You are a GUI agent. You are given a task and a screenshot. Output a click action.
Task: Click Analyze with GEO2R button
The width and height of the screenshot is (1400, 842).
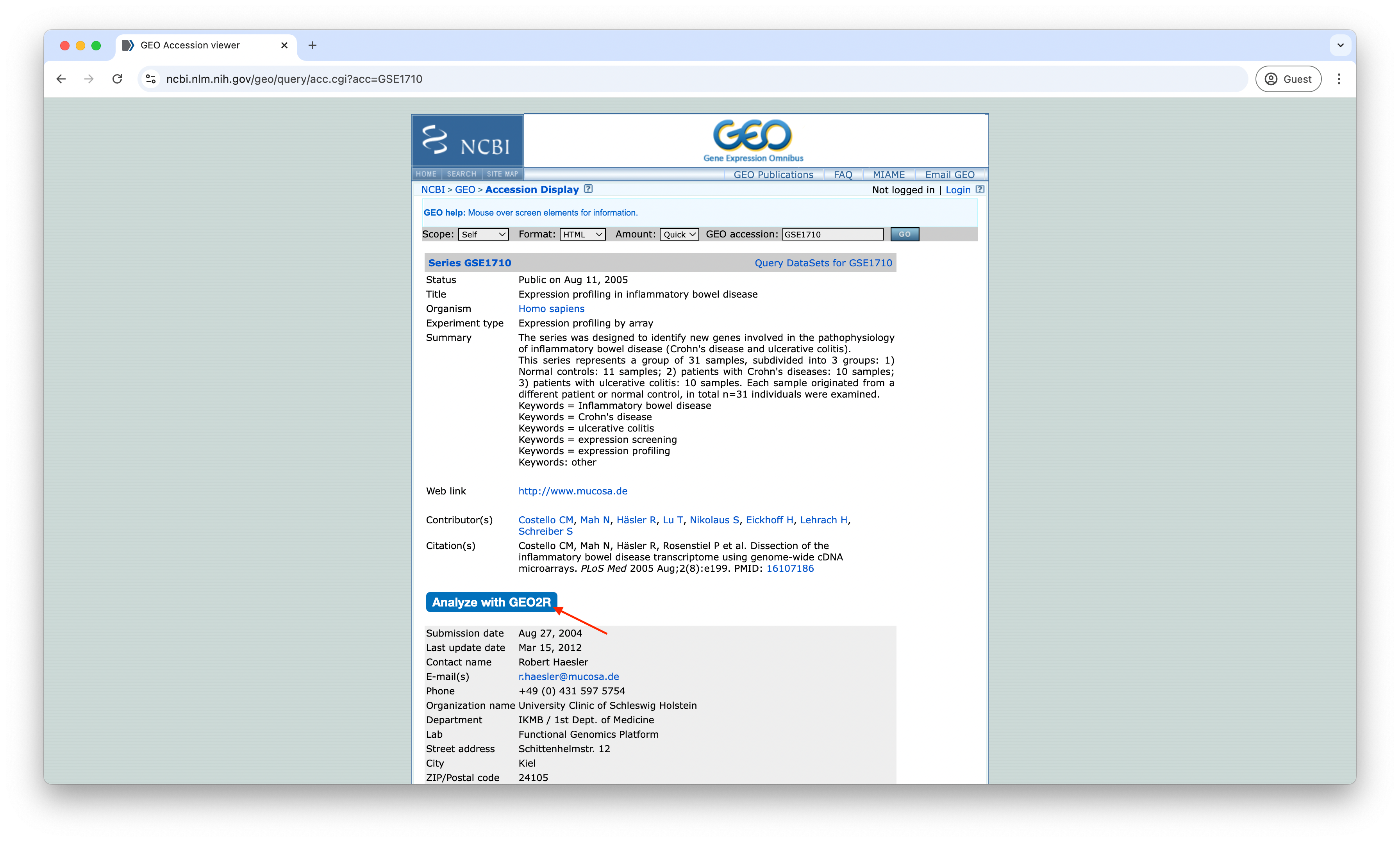click(491, 602)
